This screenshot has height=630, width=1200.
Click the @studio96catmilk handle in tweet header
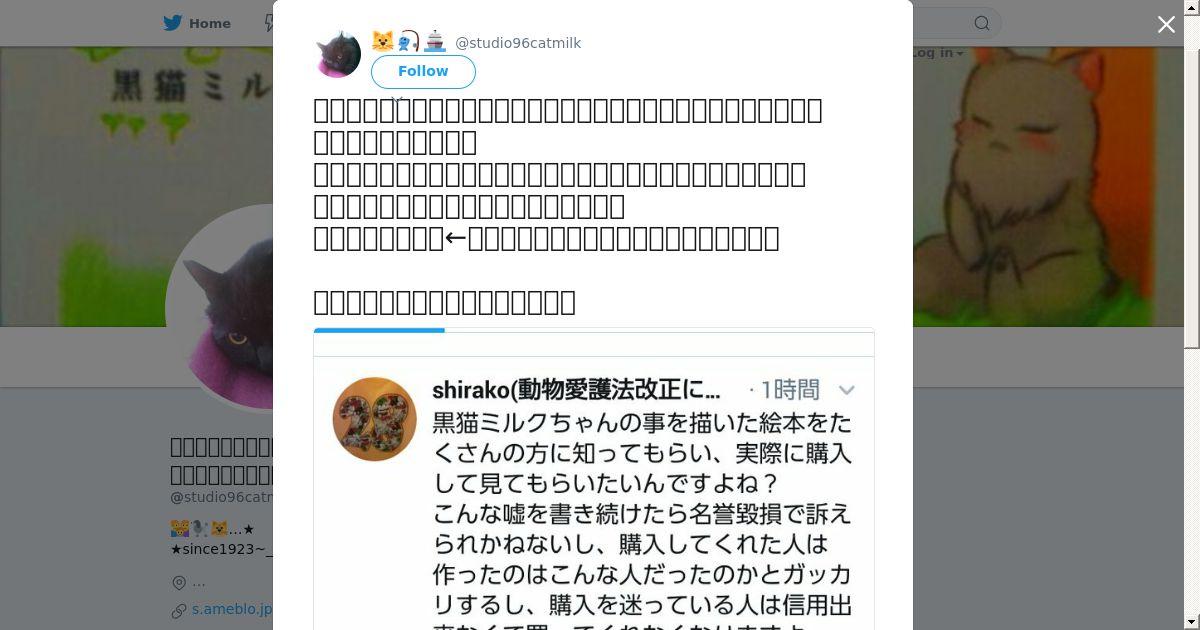(518, 43)
